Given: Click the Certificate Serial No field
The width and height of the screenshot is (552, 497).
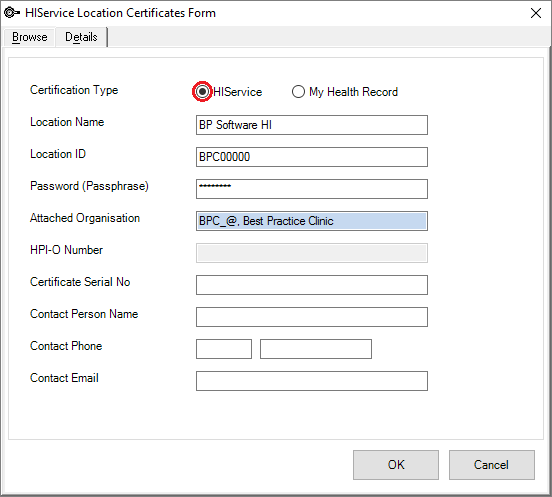Looking at the screenshot, I should tap(312, 285).
